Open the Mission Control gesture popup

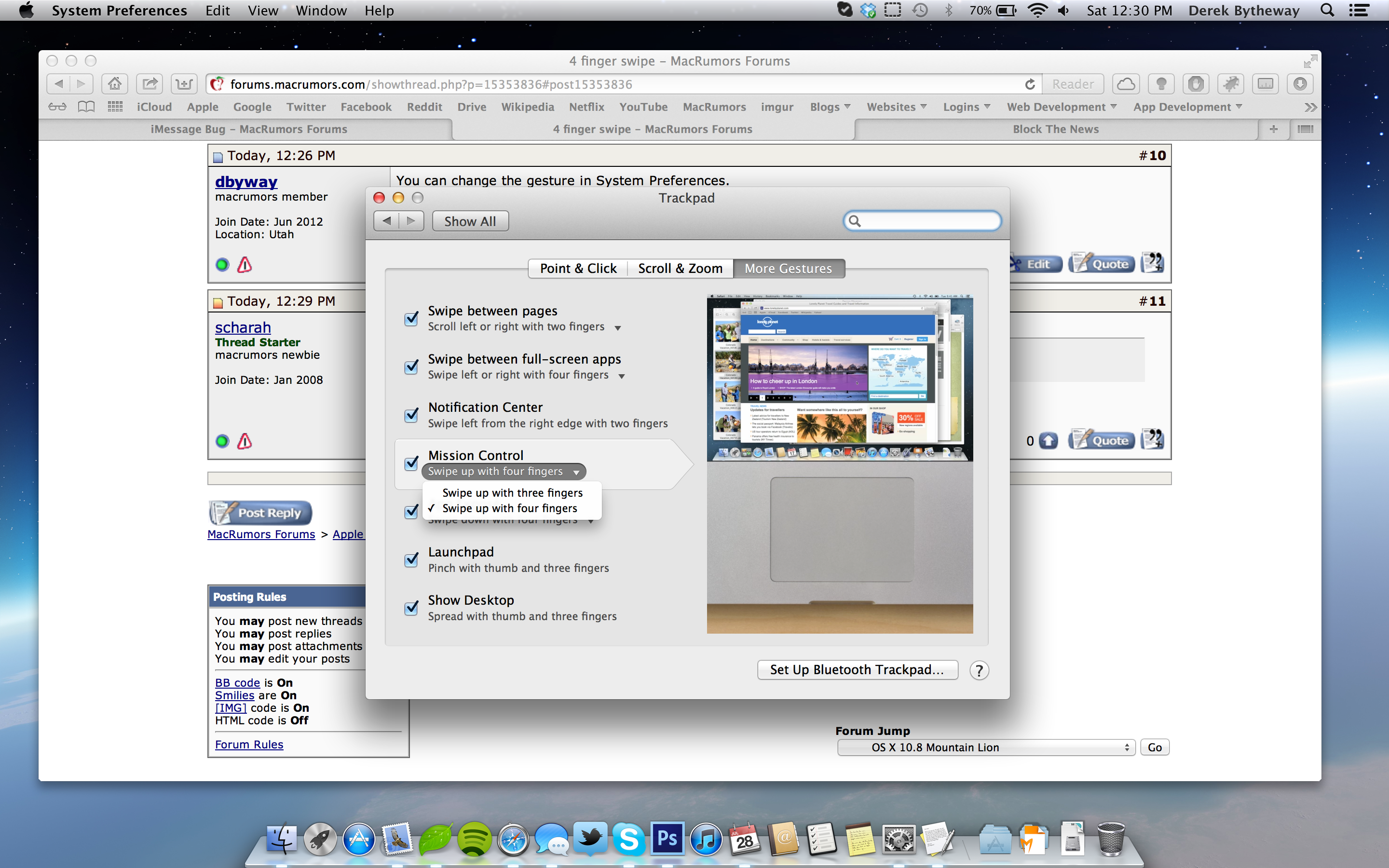point(504,471)
